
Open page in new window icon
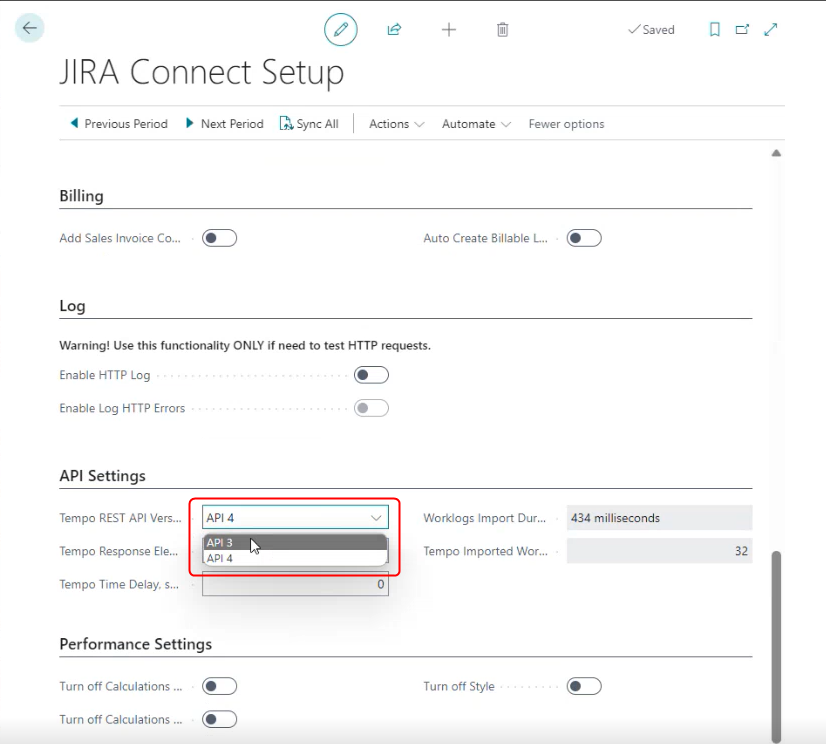coord(742,30)
